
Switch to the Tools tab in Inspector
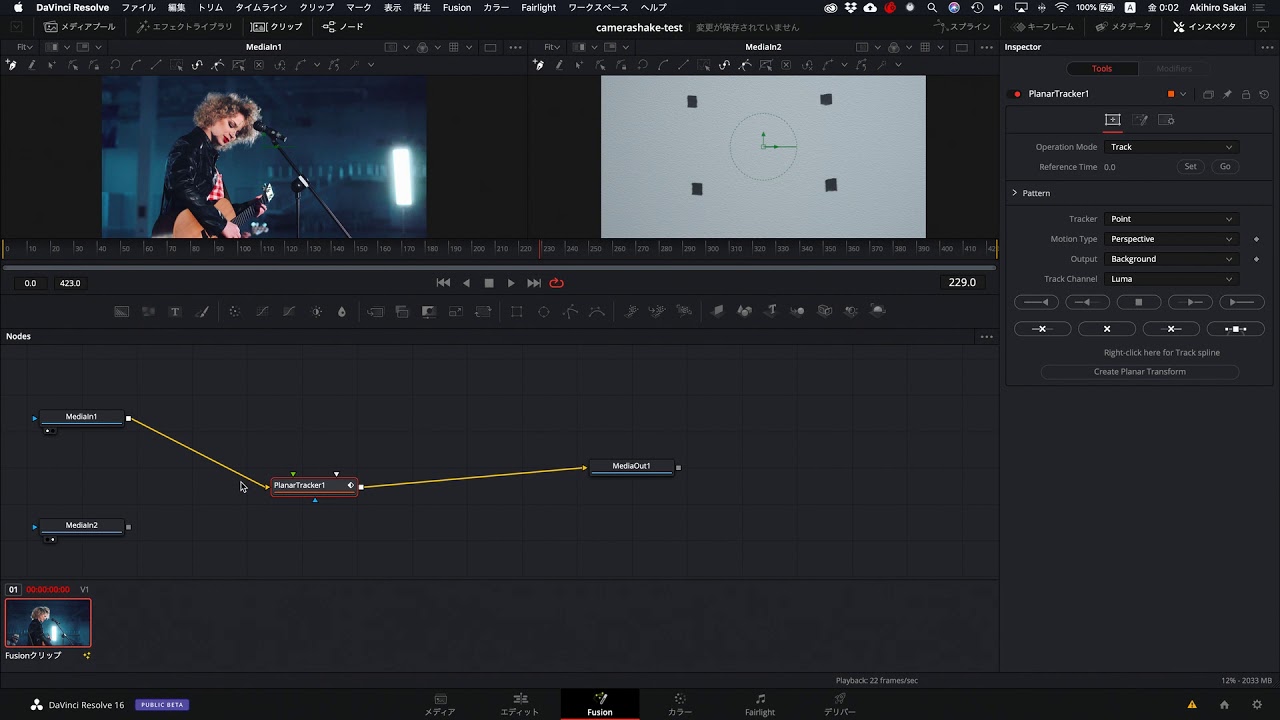coord(1101,69)
